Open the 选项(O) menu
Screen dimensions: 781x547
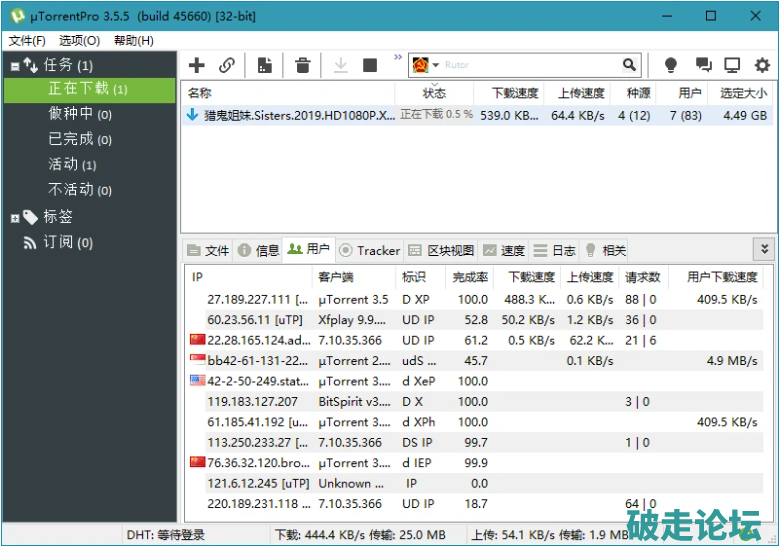pos(79,40)
